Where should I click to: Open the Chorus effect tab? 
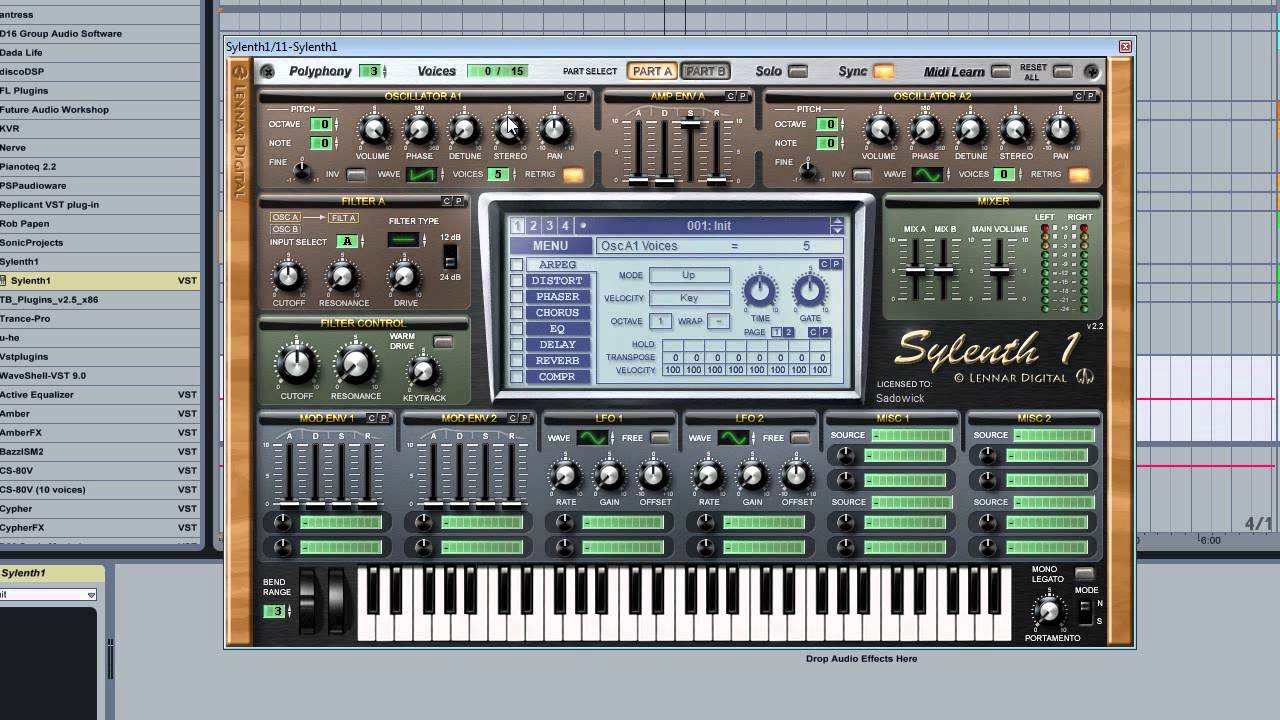[557, 313]
